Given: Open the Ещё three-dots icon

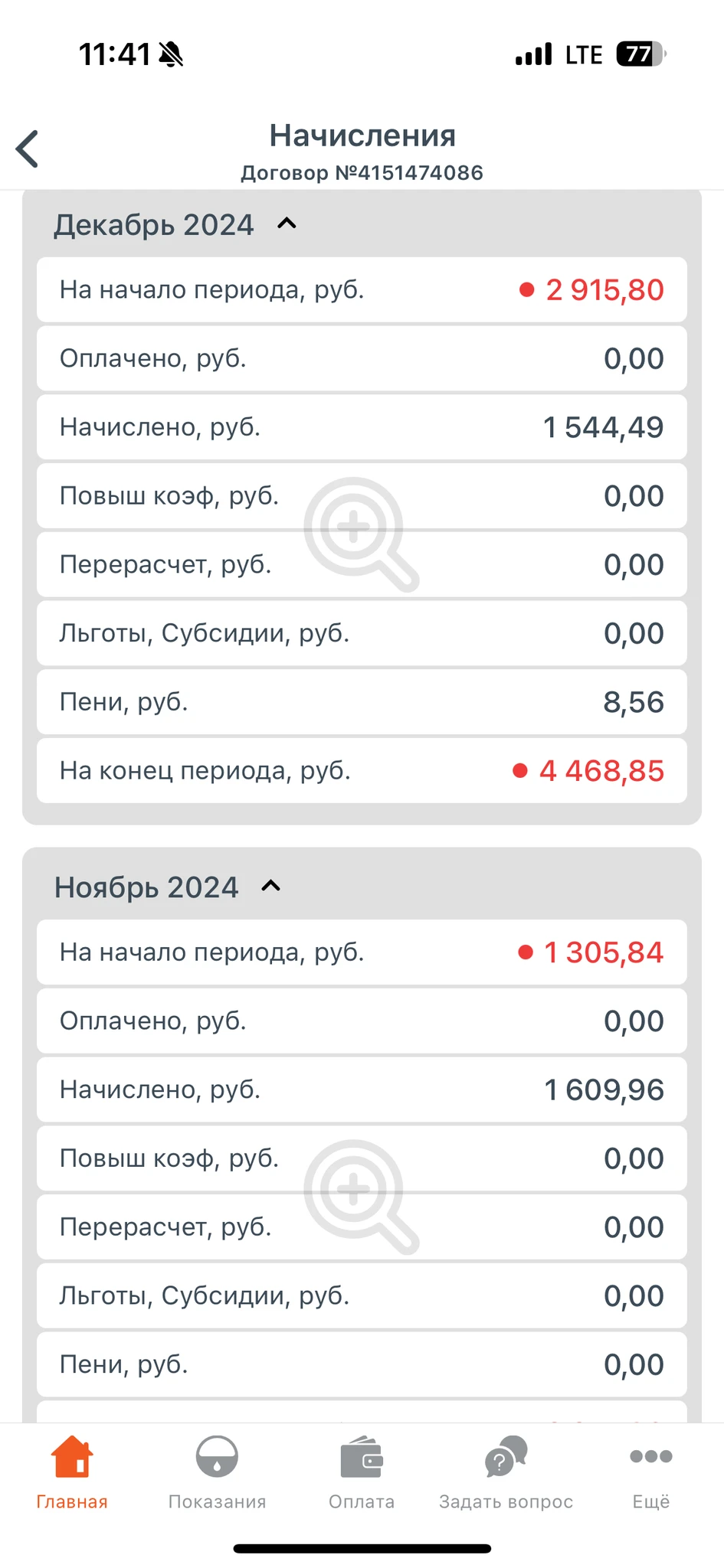Looking at the screenshot, I should click(650, 1457).
